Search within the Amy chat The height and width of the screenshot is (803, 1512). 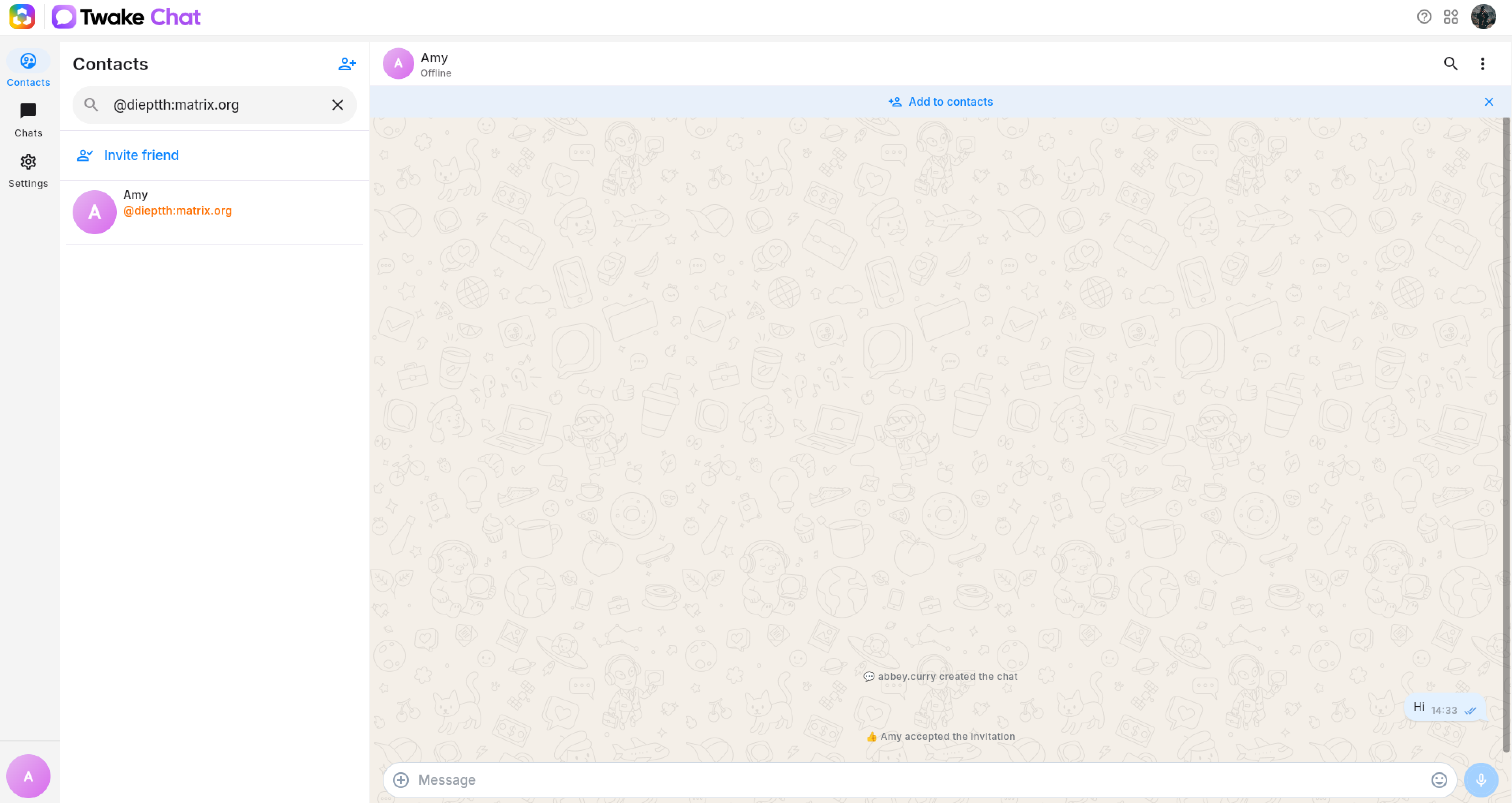[x=1450, y=63]
